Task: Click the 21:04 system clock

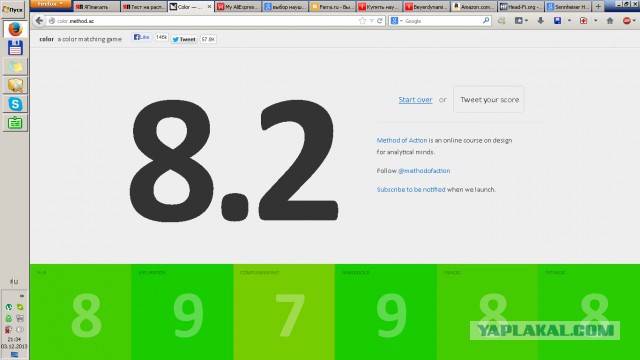Action: click(14, 340)
